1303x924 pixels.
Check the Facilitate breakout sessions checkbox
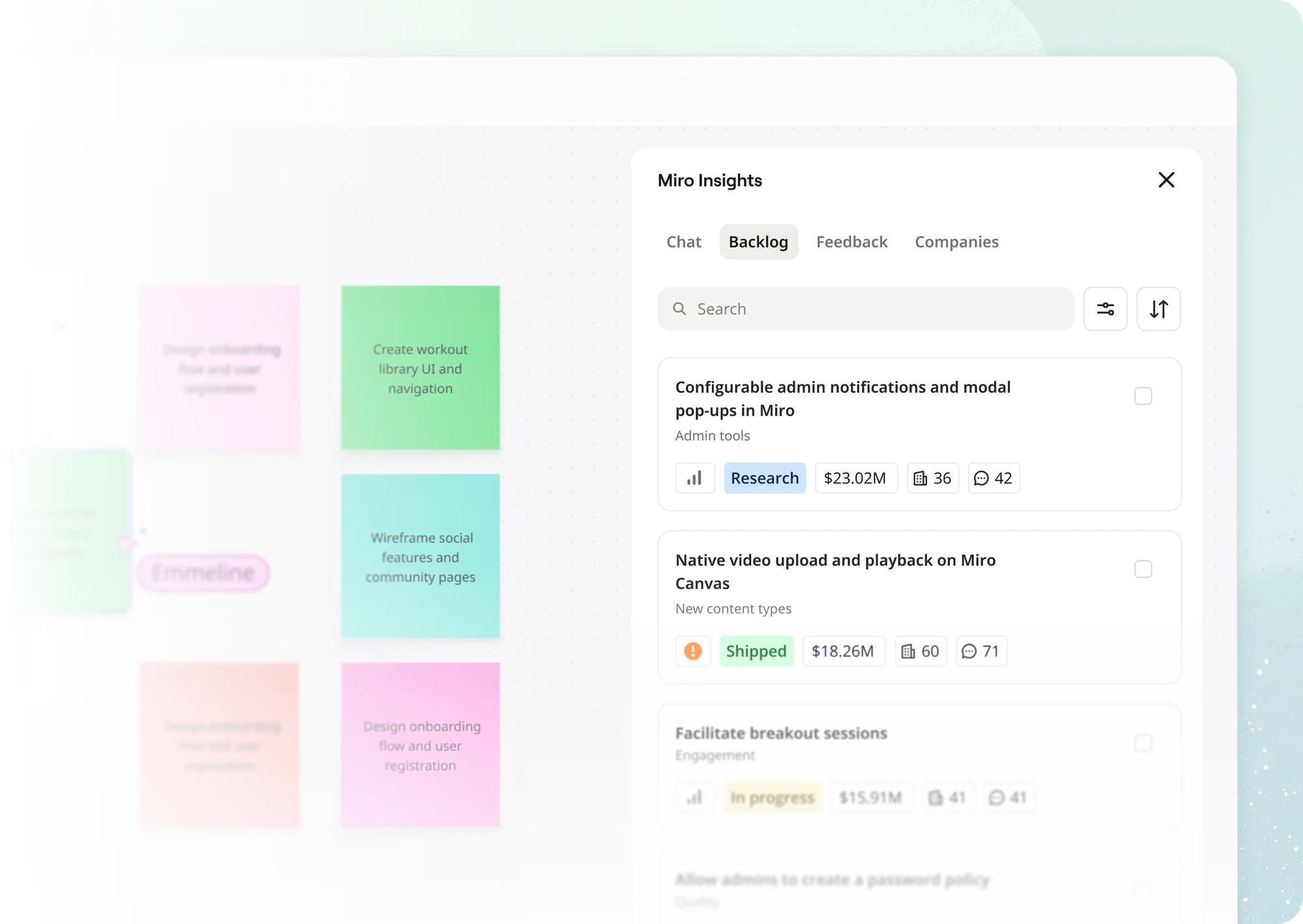click(1143, 743)
